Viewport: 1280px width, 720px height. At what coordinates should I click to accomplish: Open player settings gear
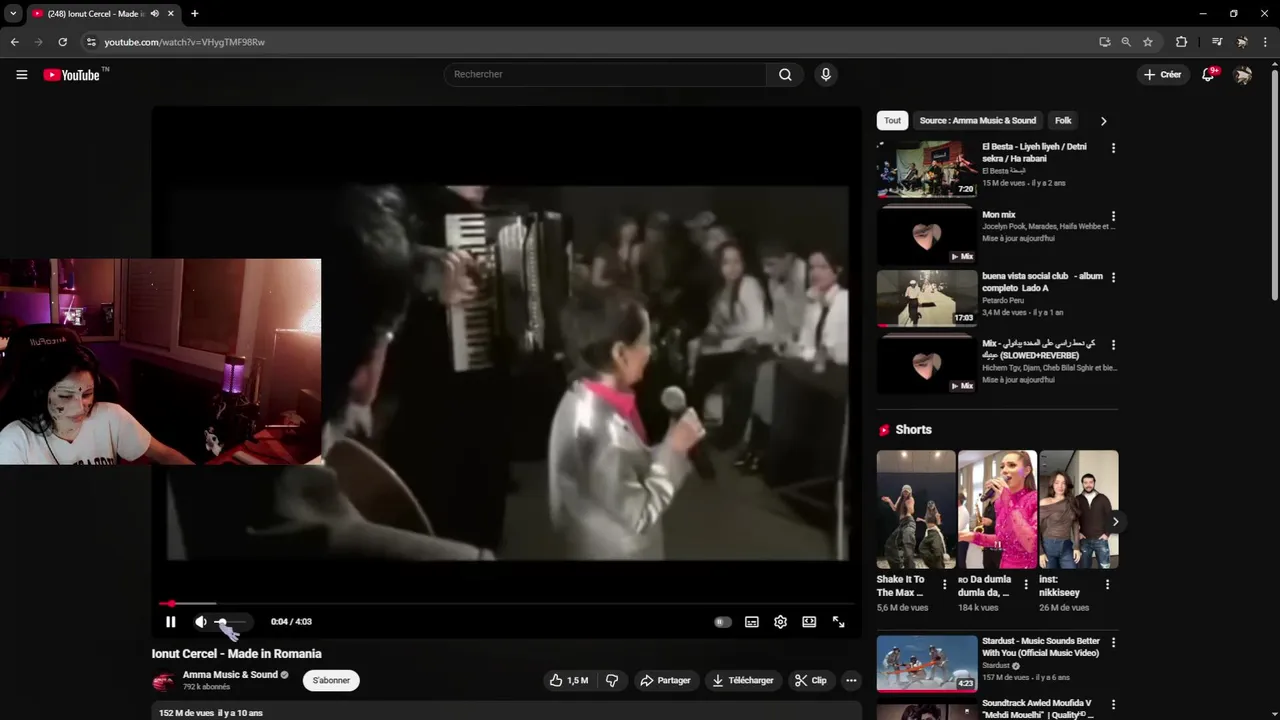(x=780, y=622)
